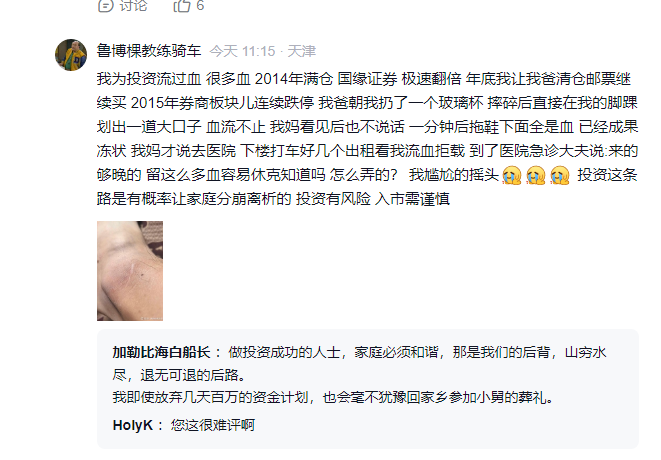Viewport: 661px width, 460px height.
Task: Click 加勒比海白船长's reply text about 家庭必须和谐
Action: (359, 363)
